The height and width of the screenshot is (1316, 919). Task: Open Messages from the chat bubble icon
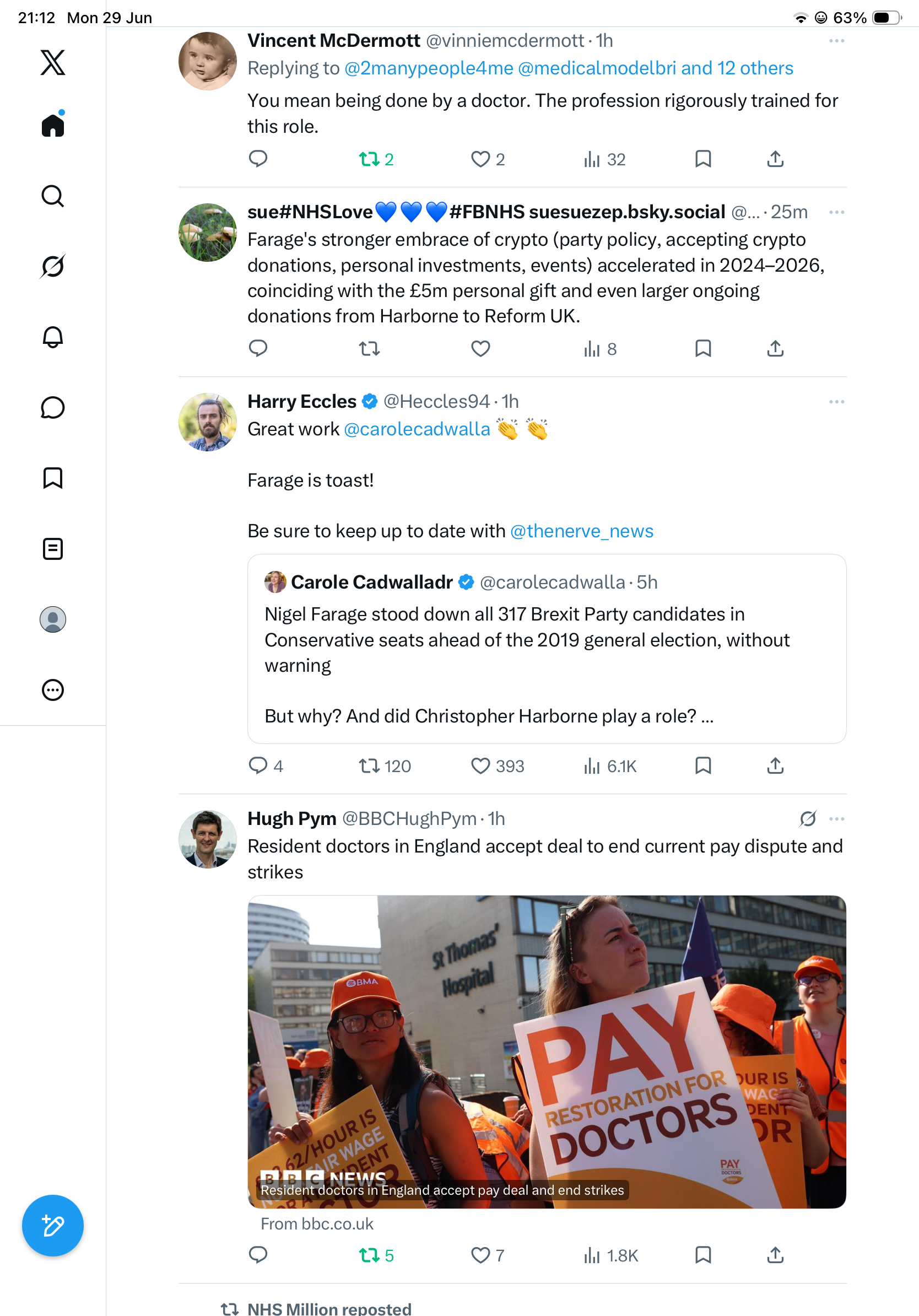53,407
